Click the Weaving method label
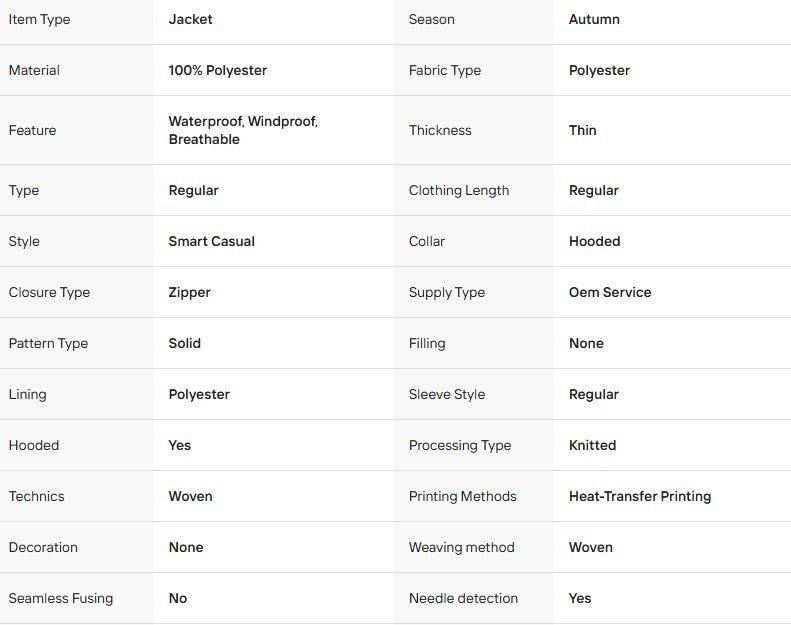Viewport: 791px width, 625px height. 461,547
